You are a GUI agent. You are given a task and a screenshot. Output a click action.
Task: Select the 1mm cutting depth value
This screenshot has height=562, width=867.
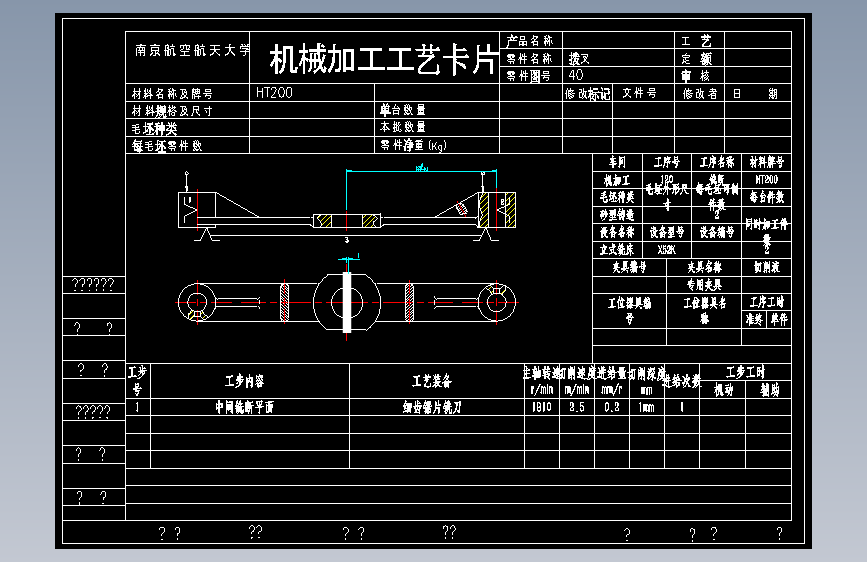646,407
